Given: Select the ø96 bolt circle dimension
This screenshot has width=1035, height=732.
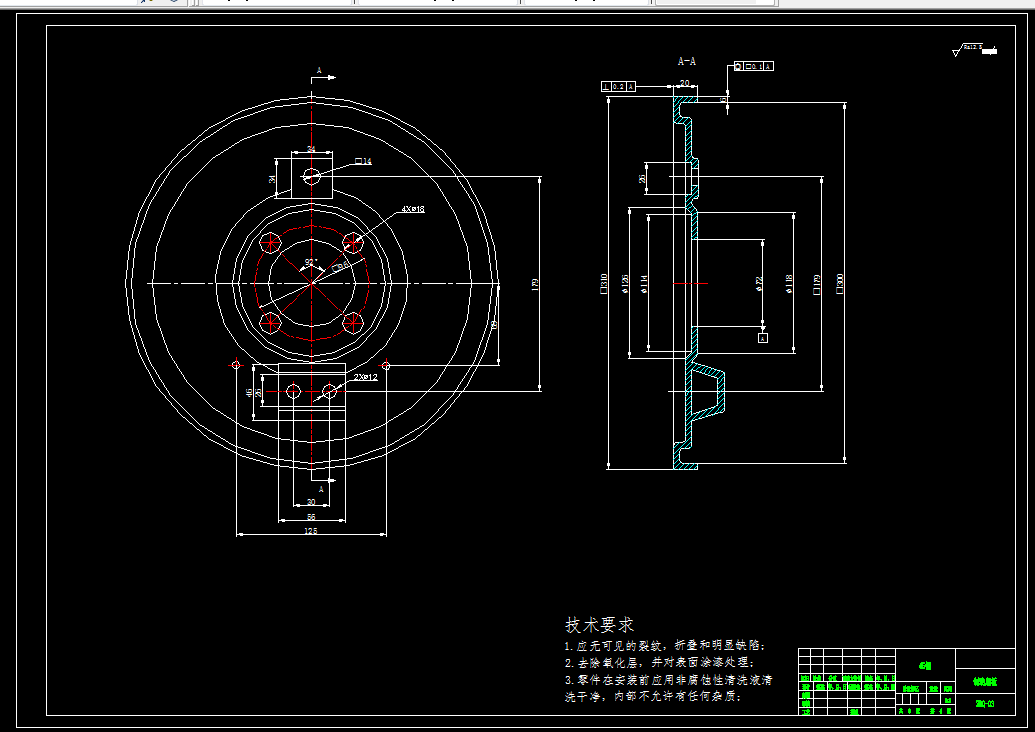Looking at the screenshot, I should pyautogui.click(x=341, y=266).
